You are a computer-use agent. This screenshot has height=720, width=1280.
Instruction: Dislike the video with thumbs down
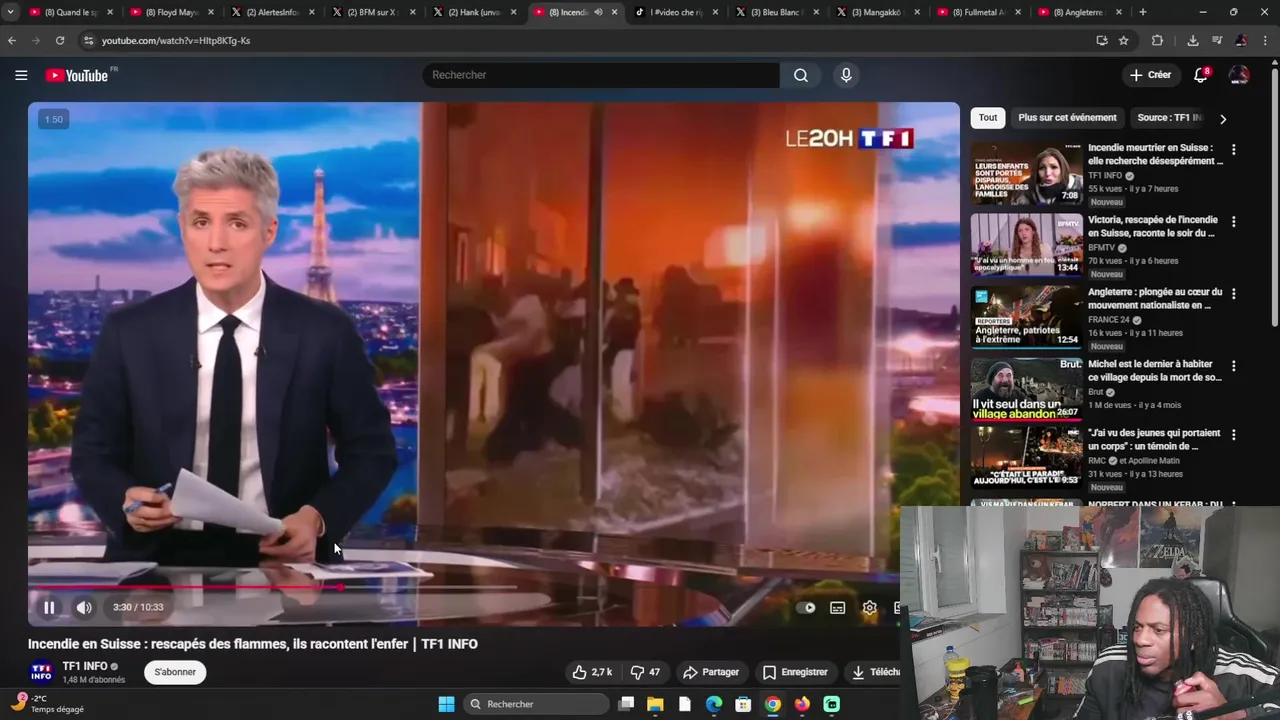click(645, 672)
